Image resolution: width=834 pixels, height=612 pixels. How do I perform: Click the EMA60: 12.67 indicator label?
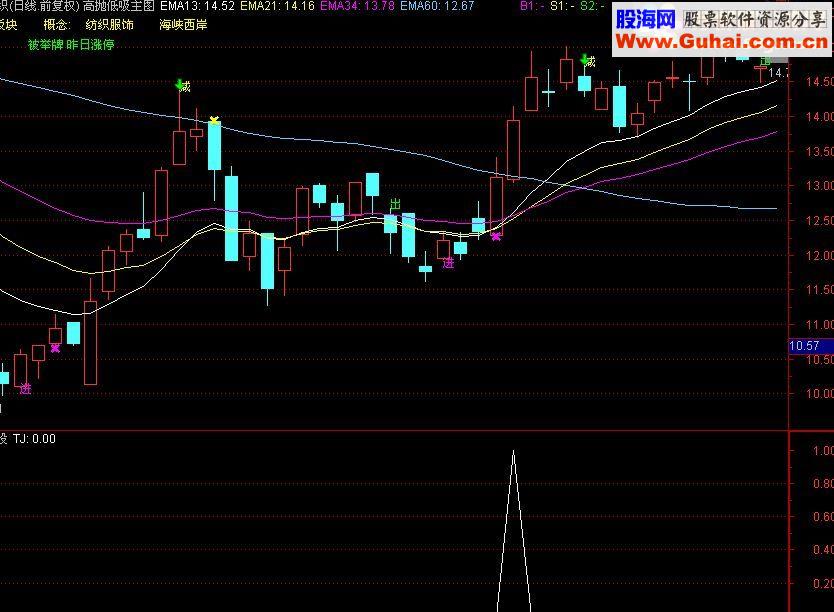[x=437, y=6]
